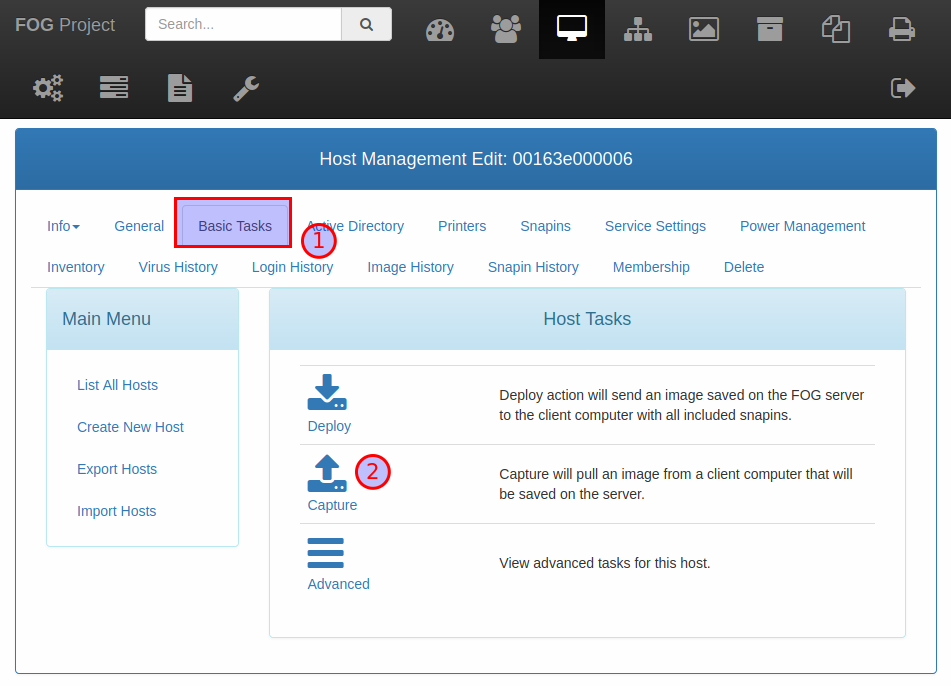
Task: Switch to Basic Tasks tab
Action: (x=235, y=226)
